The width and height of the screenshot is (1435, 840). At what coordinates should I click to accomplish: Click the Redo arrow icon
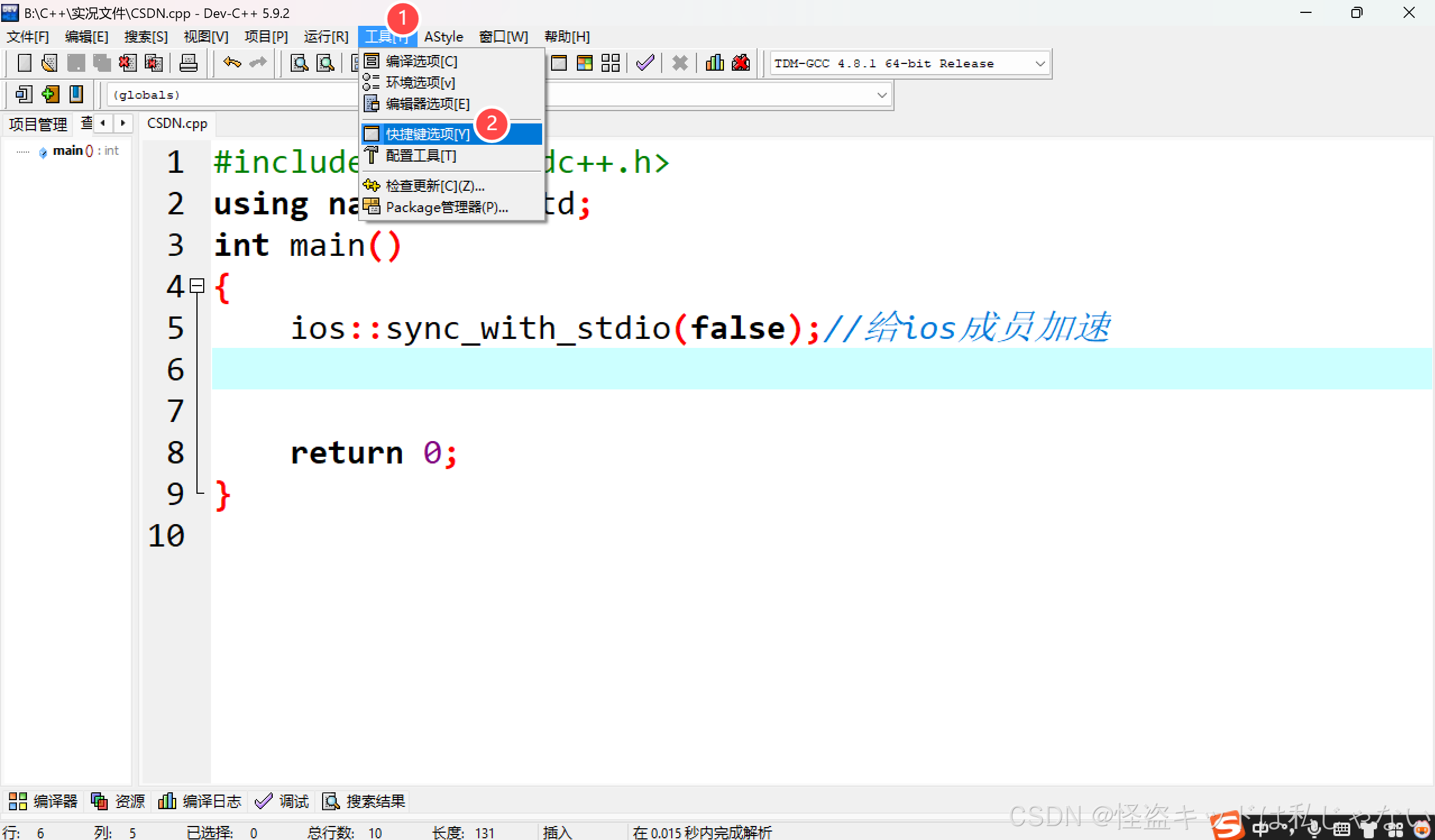[258, 63]
